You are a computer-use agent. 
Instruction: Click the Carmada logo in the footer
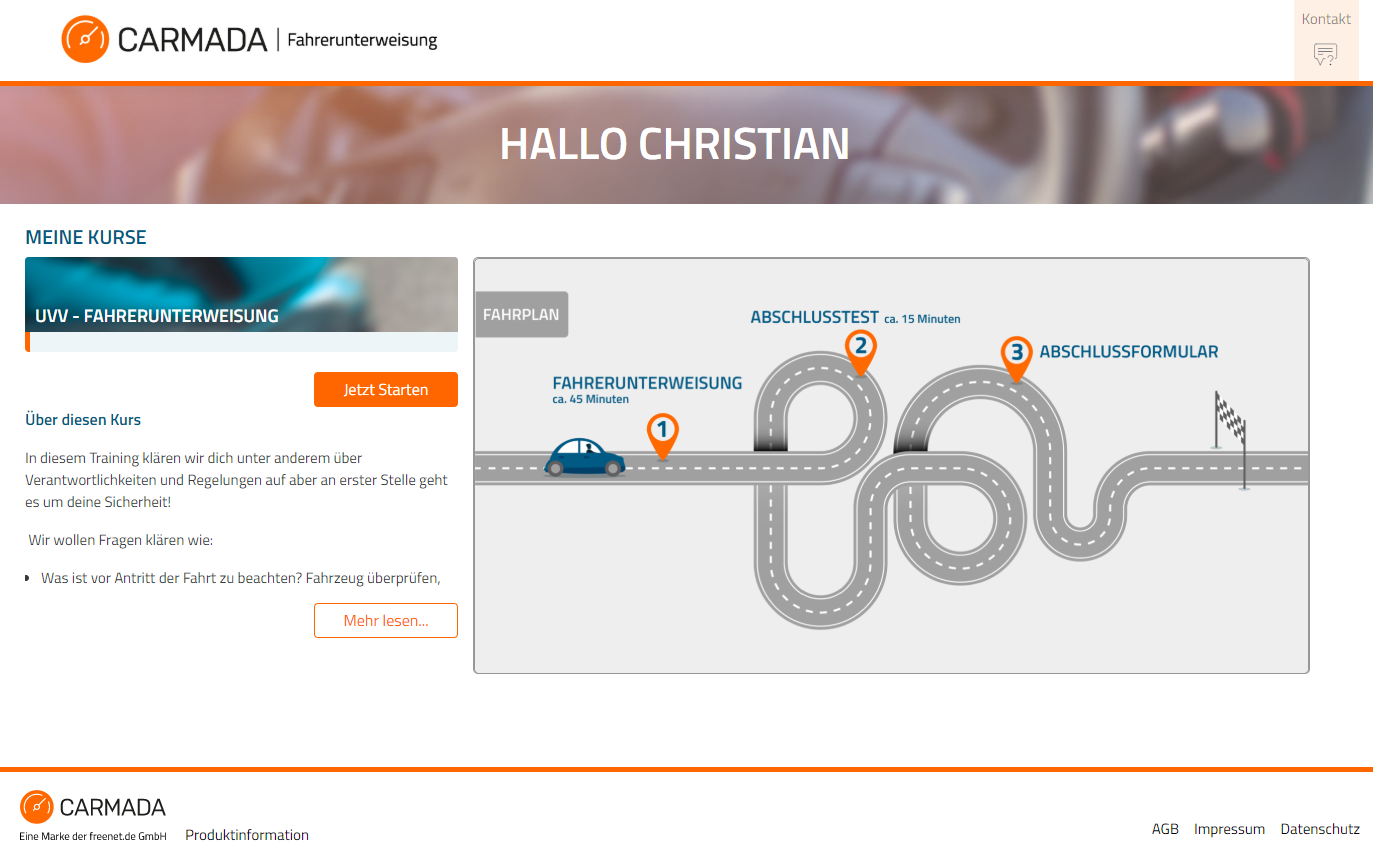(93, 807)
